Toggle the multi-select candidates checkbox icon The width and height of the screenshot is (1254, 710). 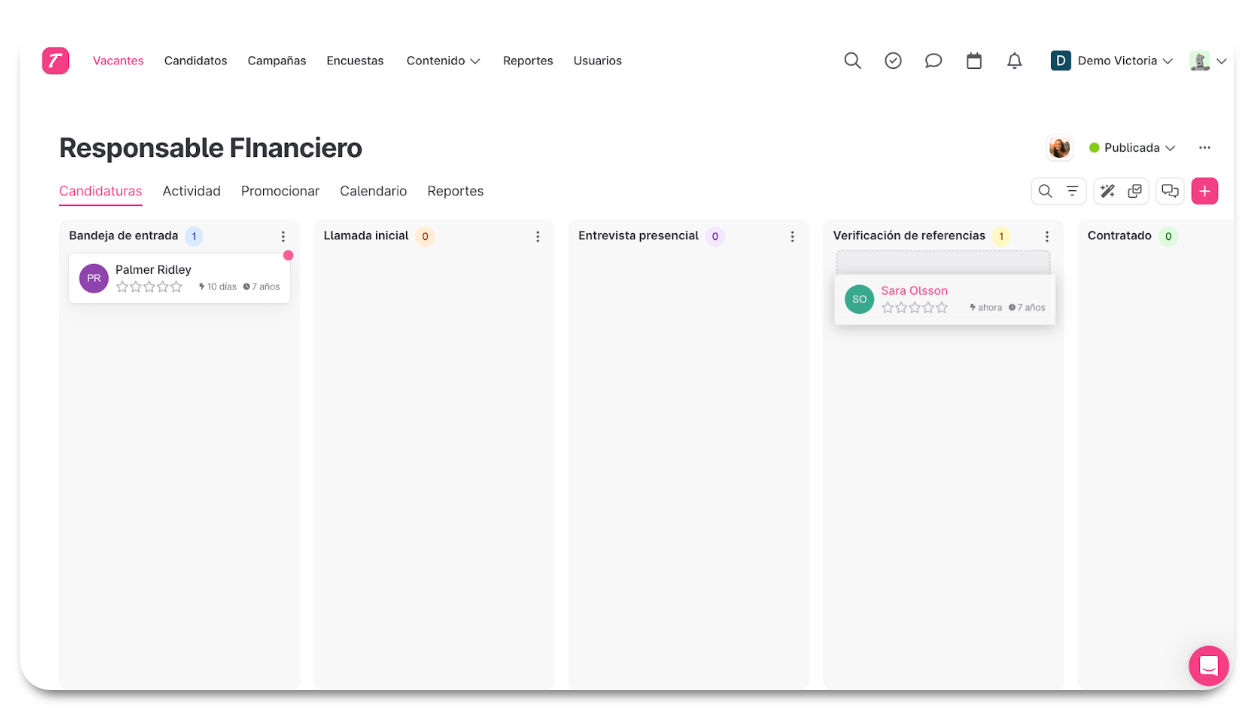click(x=1135, y=191)
